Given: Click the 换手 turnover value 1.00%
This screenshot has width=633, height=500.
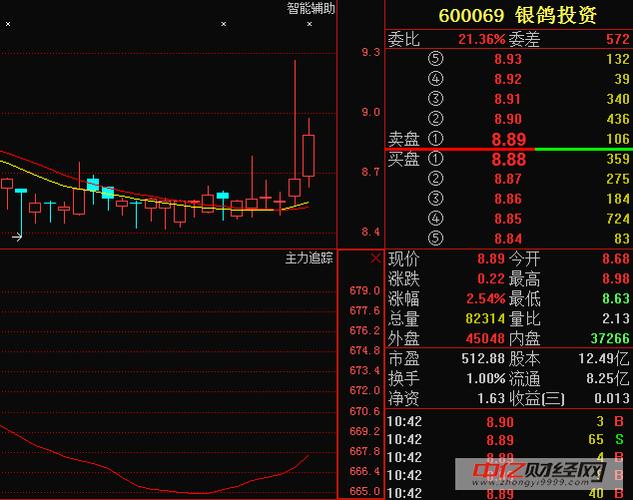Looking at the screenshot, I should (x=486, y=379).
